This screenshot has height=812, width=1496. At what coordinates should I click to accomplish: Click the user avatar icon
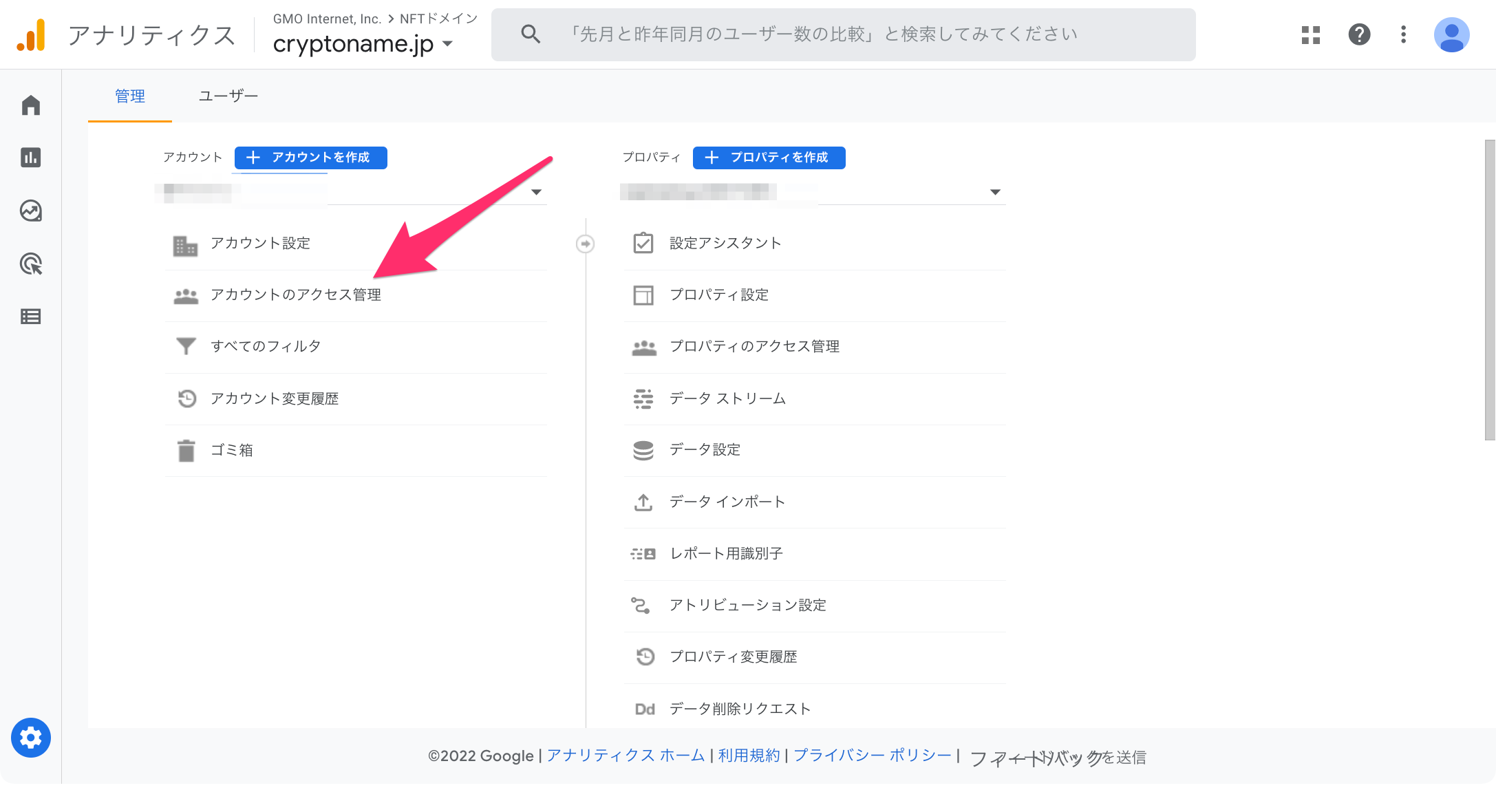(1451, 34)
